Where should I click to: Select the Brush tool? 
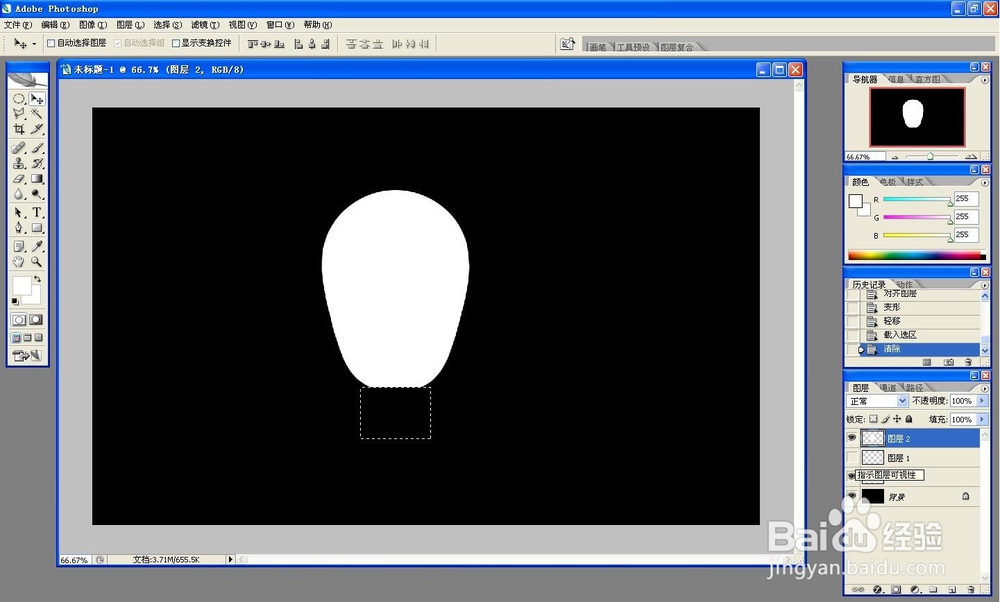(36, 148)
